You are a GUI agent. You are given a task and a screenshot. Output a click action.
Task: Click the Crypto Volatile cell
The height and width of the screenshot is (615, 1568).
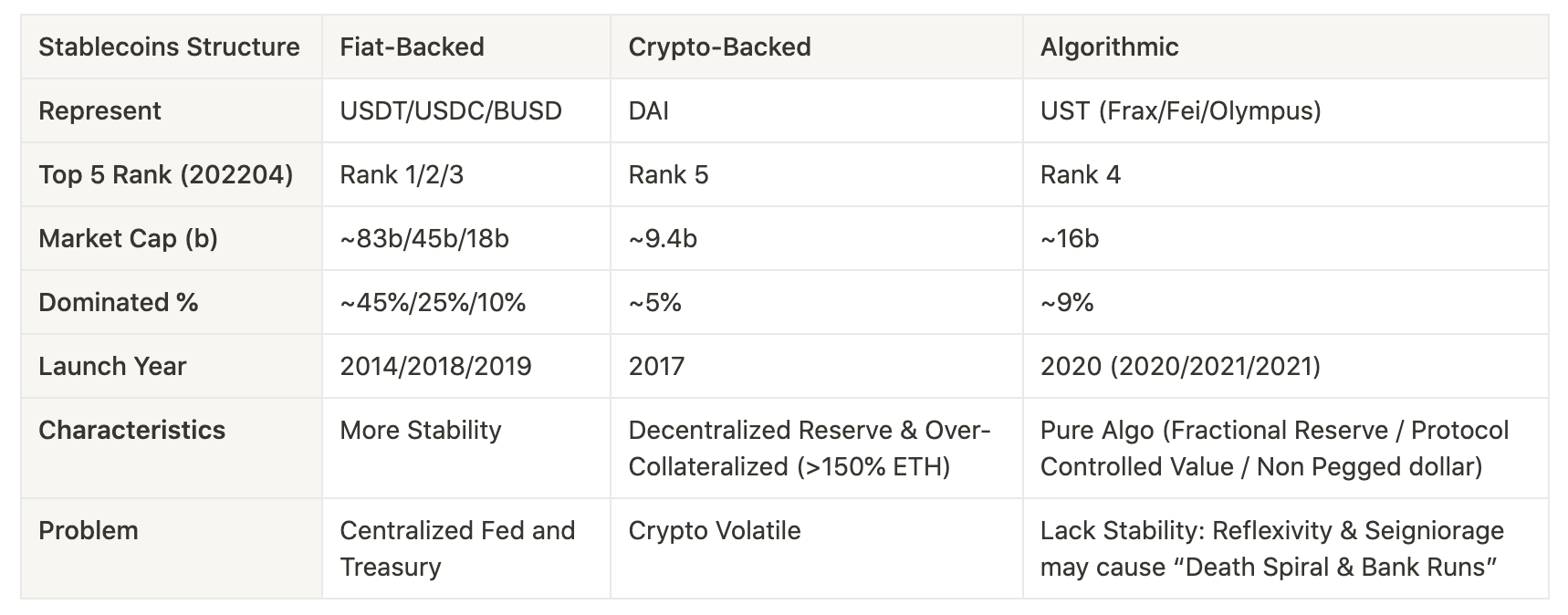[817, 548]
